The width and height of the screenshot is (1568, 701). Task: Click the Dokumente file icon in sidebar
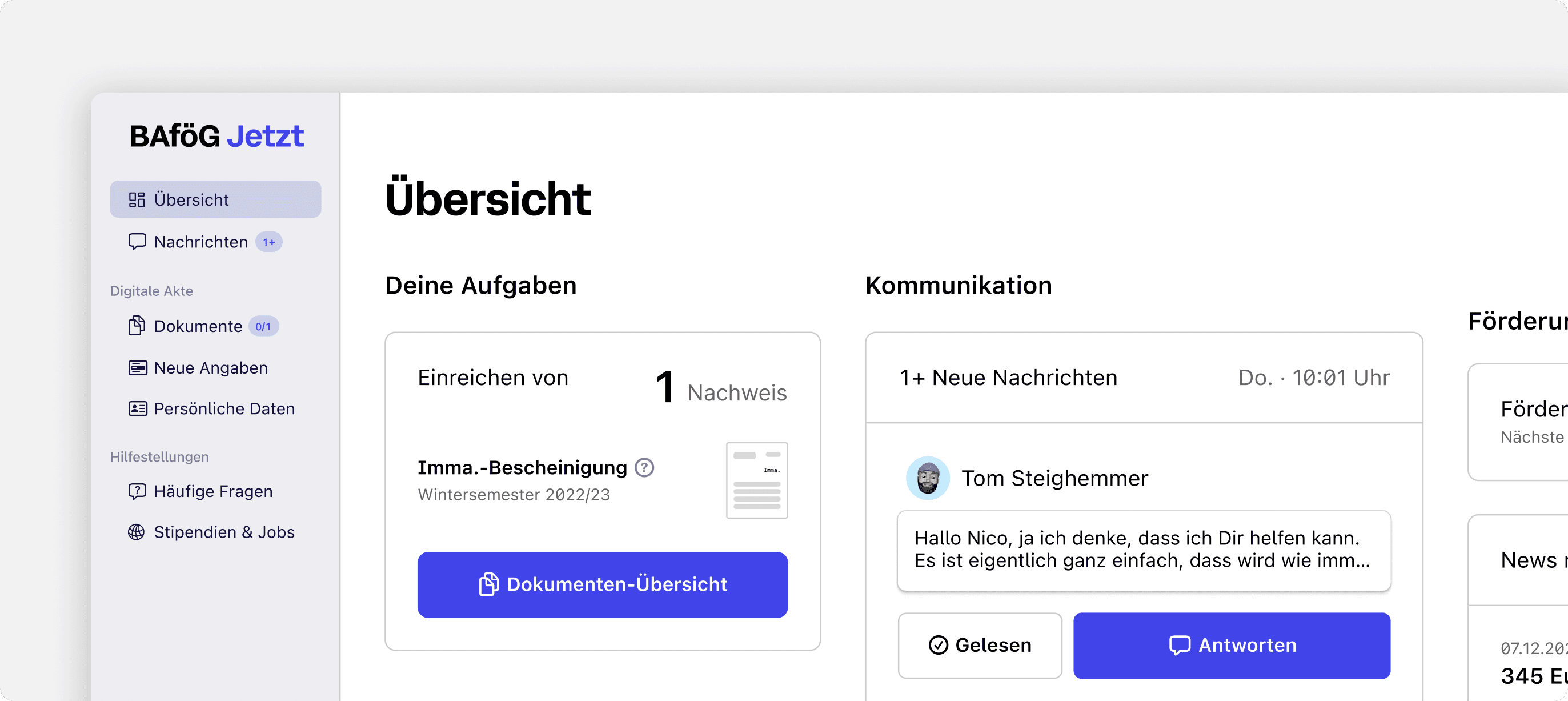point(137,326)
